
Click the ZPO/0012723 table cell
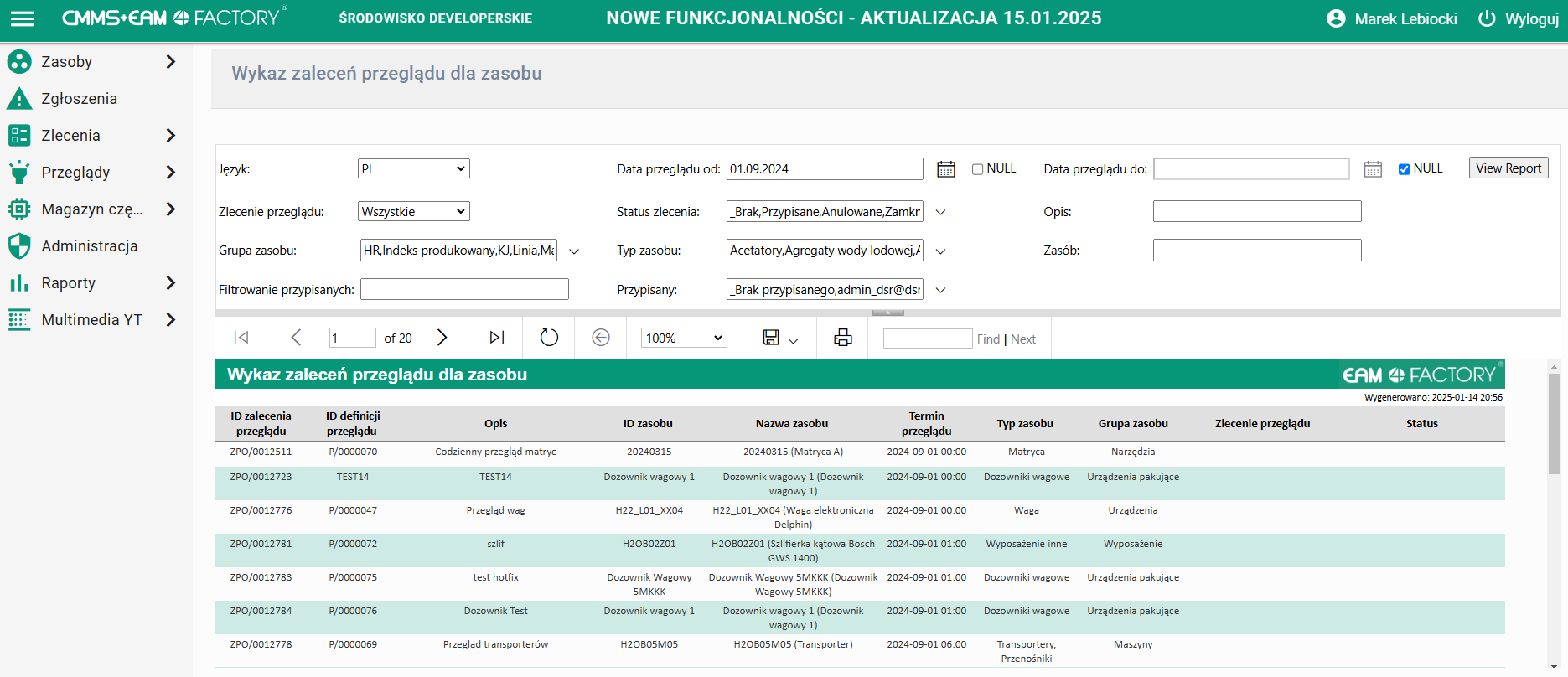[x=261, y=477]
